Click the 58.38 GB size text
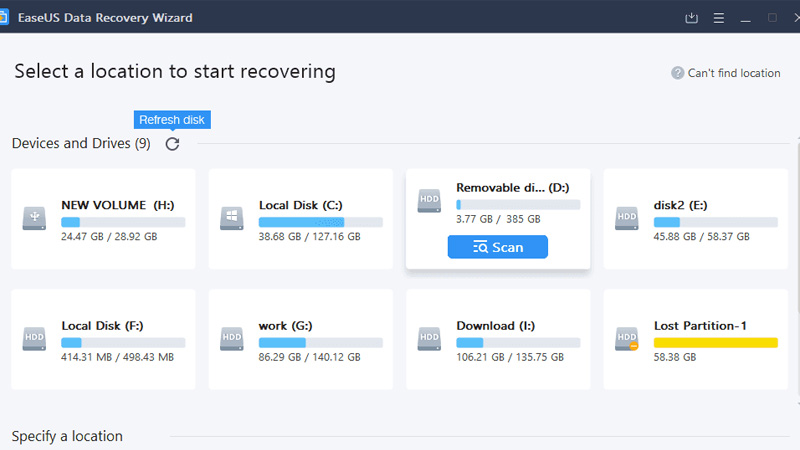This screenshot has width=800, height=450. coord(675,357)
